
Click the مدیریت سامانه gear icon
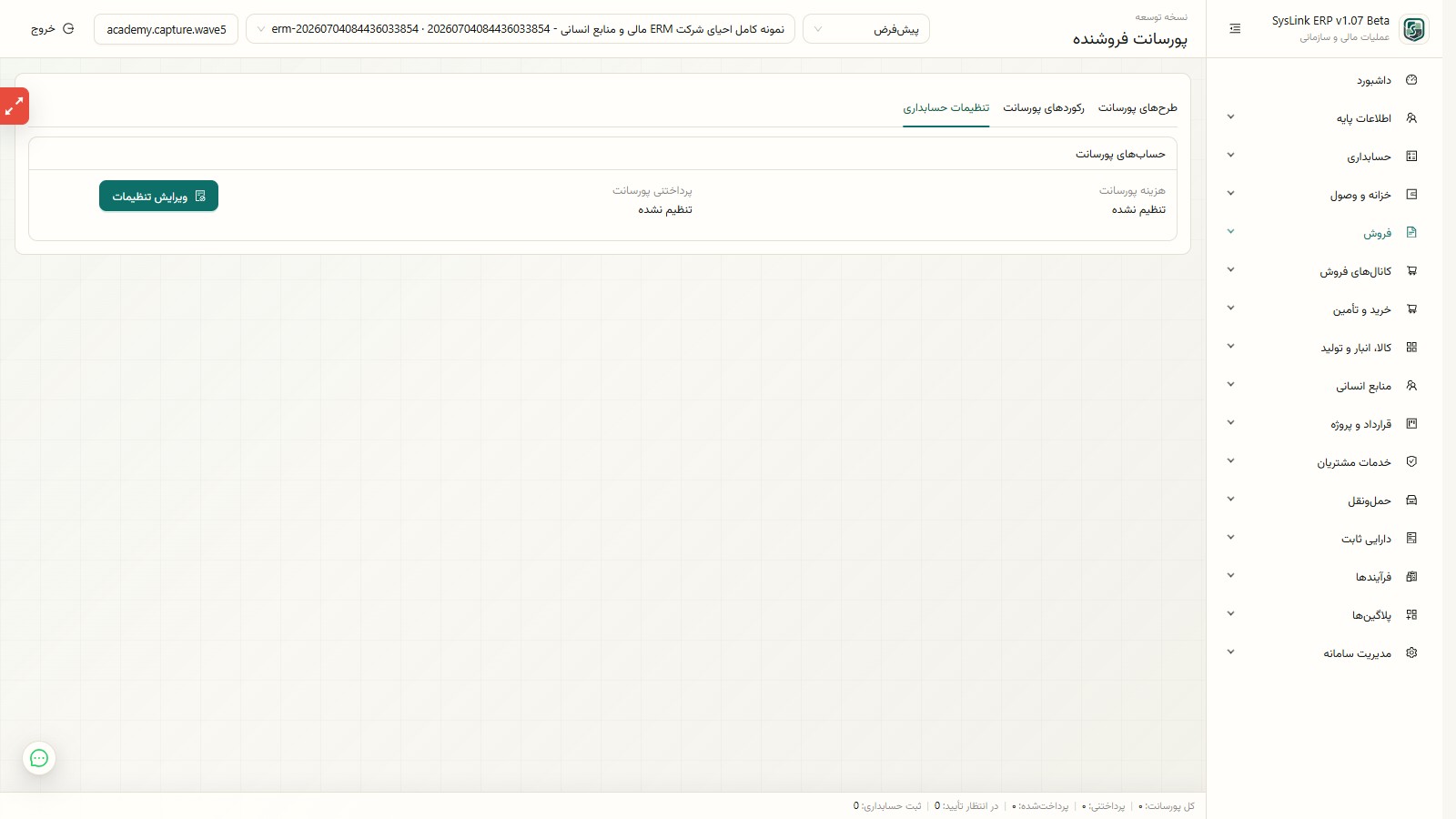pyautogui.click(x=1411, y=653)
